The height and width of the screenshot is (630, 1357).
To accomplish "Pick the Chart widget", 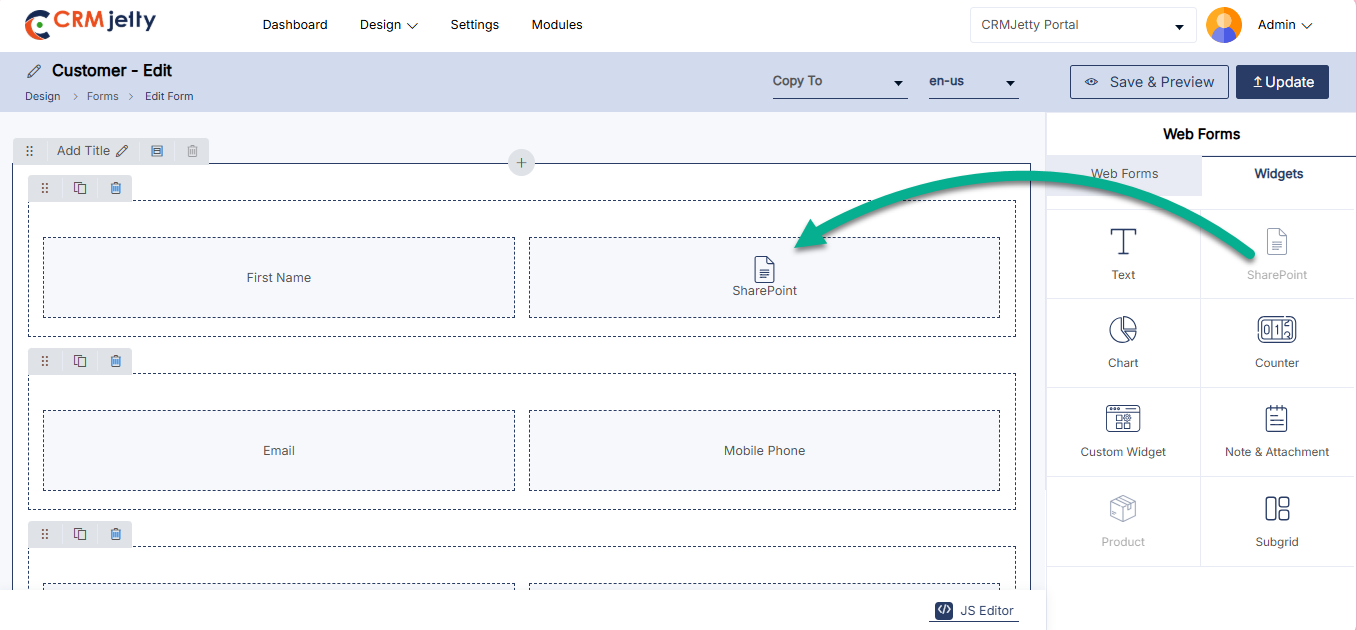I will tap(1123, 342).
